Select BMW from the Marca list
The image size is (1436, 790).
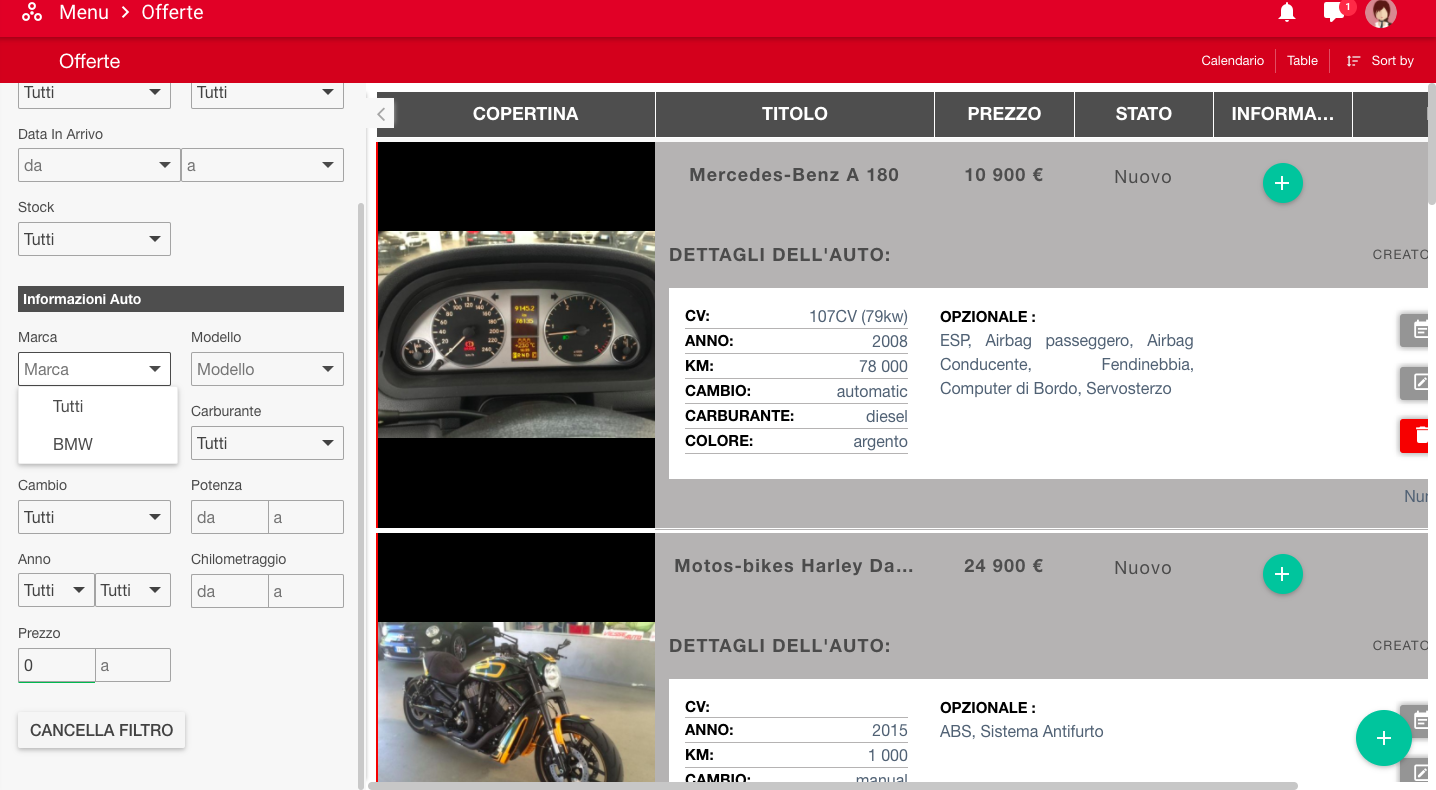click(x=73, y=444)
